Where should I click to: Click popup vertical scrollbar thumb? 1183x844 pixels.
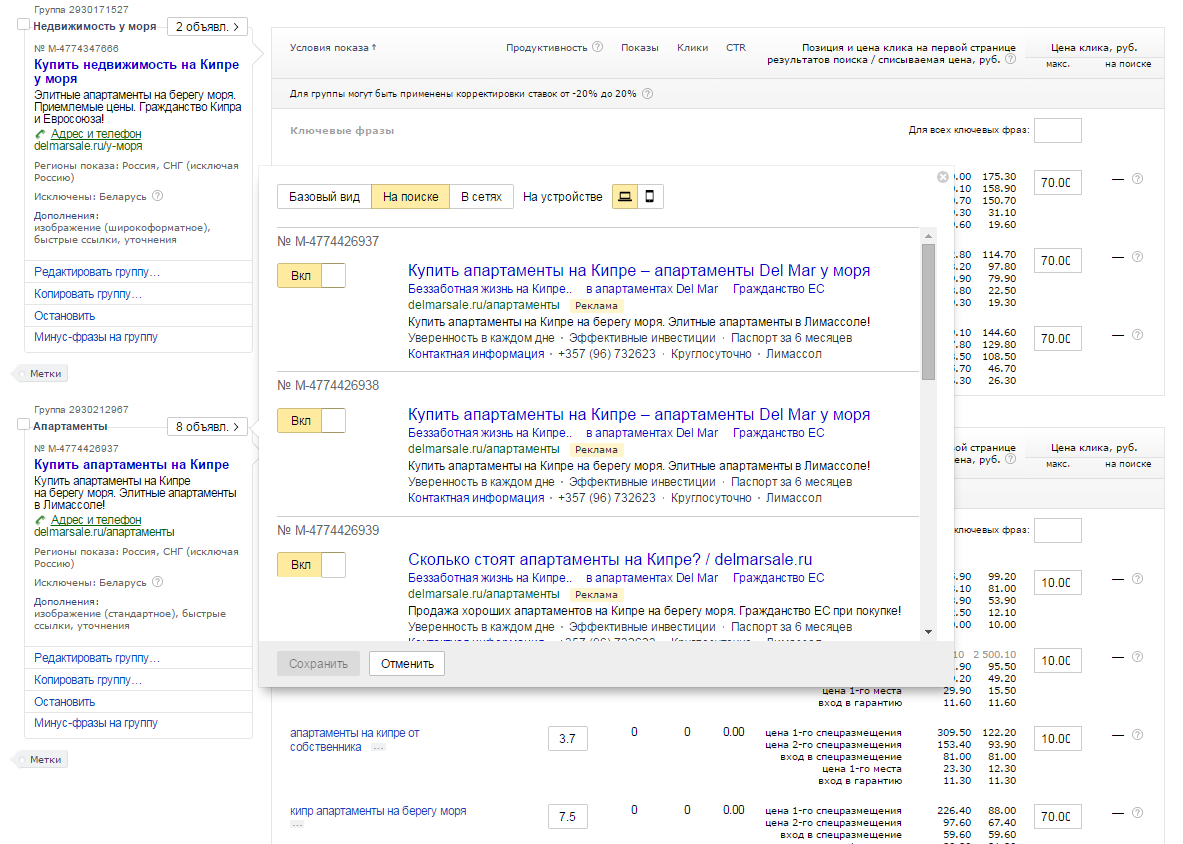(x=929, y=312)
